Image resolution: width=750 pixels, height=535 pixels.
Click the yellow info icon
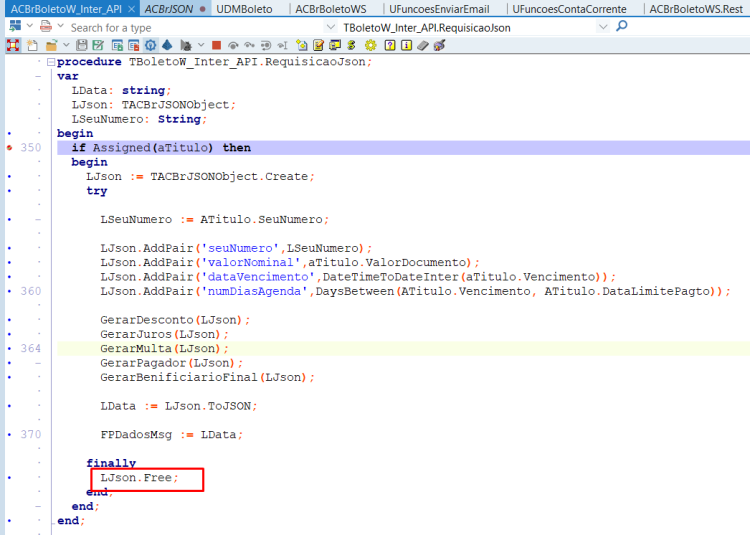pos(407,45)
